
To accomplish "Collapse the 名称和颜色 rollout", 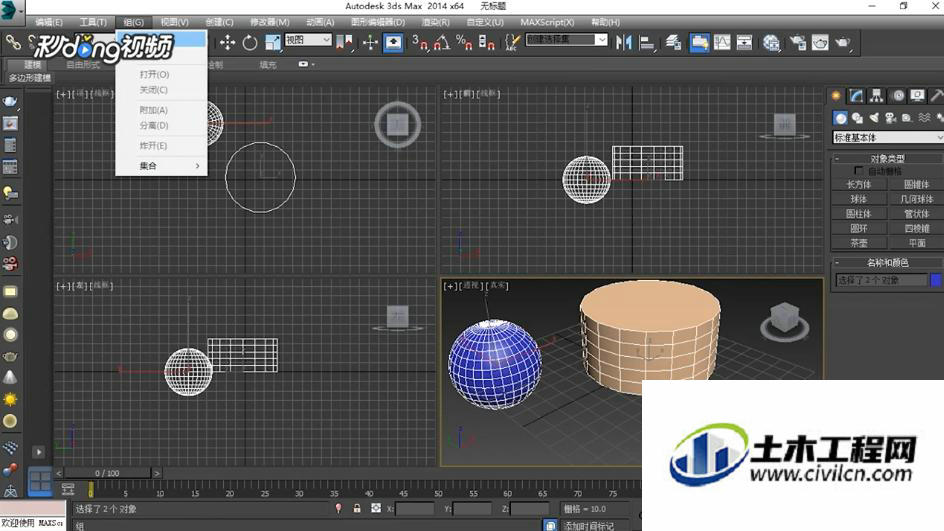I will pyautogui.click(x=887, y=262).
